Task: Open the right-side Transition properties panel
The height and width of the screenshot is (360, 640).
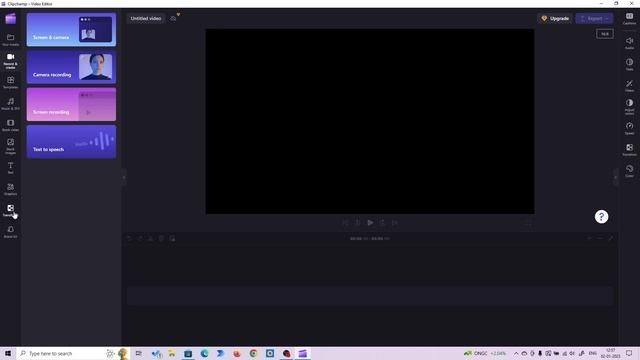Action: coord(629,149)
